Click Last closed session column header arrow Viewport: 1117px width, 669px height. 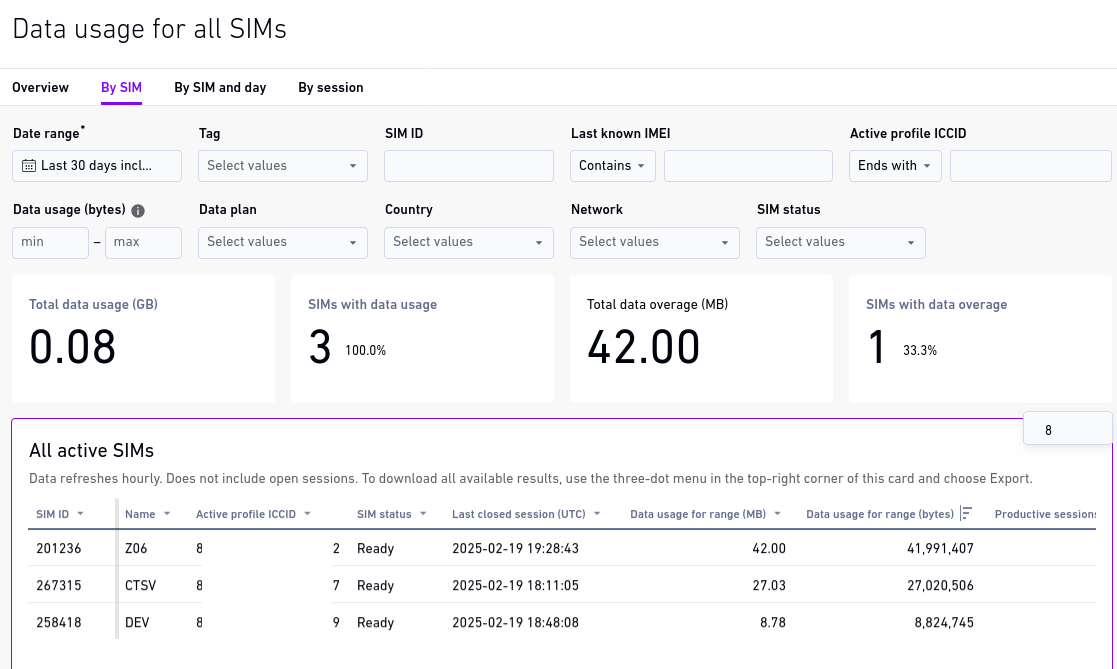click(x=597, y=514)
